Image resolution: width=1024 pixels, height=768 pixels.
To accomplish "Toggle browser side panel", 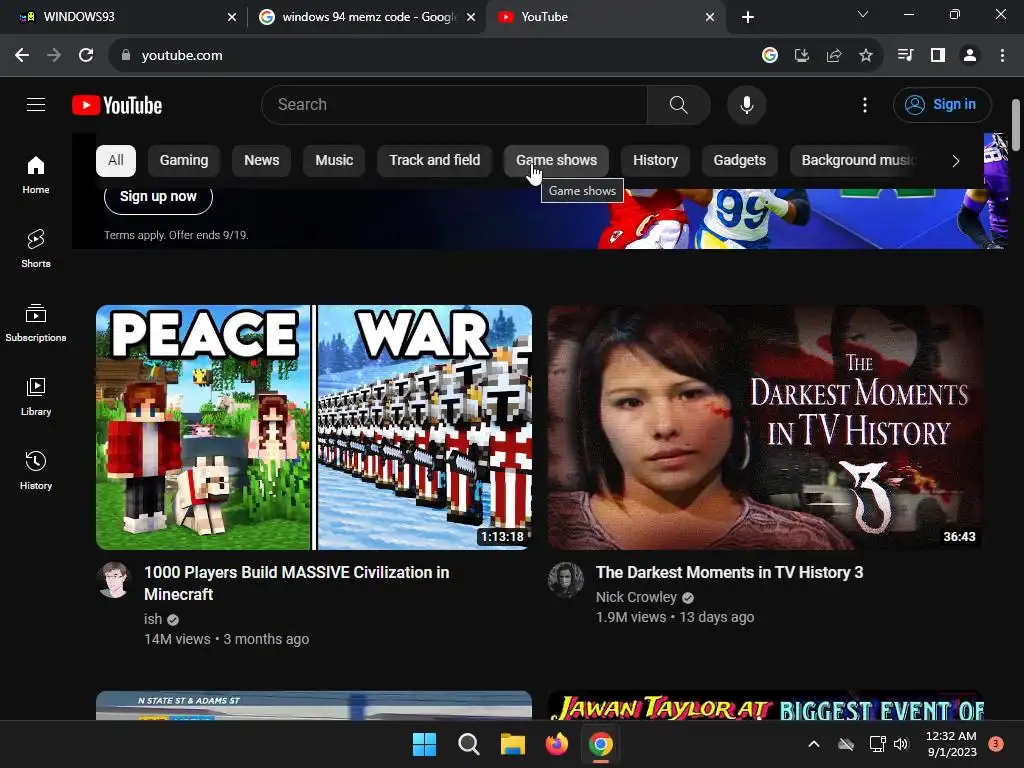I will click(x=938, y=56).
